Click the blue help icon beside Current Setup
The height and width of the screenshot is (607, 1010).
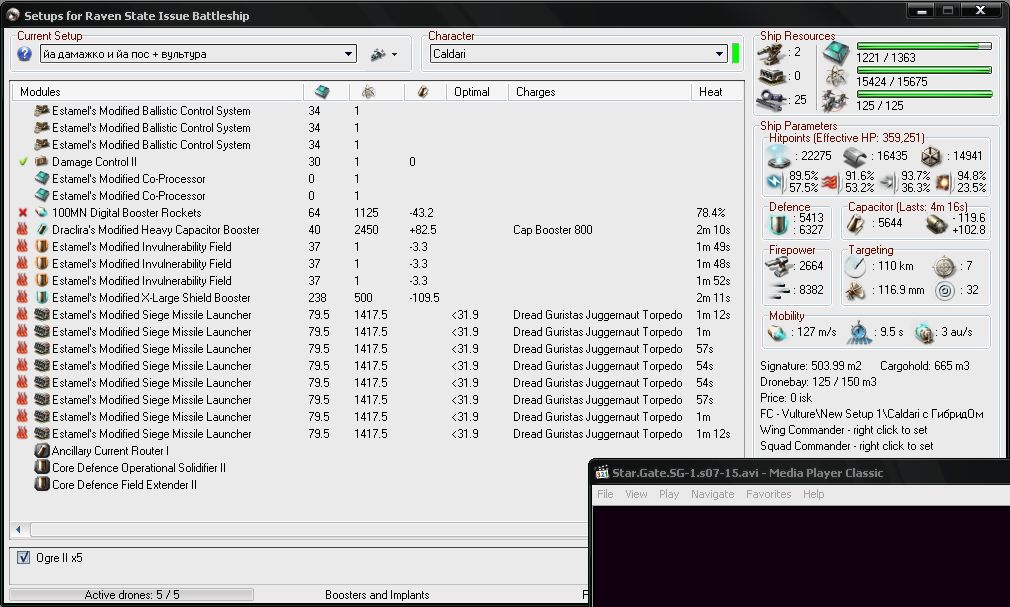coord(25,54)
